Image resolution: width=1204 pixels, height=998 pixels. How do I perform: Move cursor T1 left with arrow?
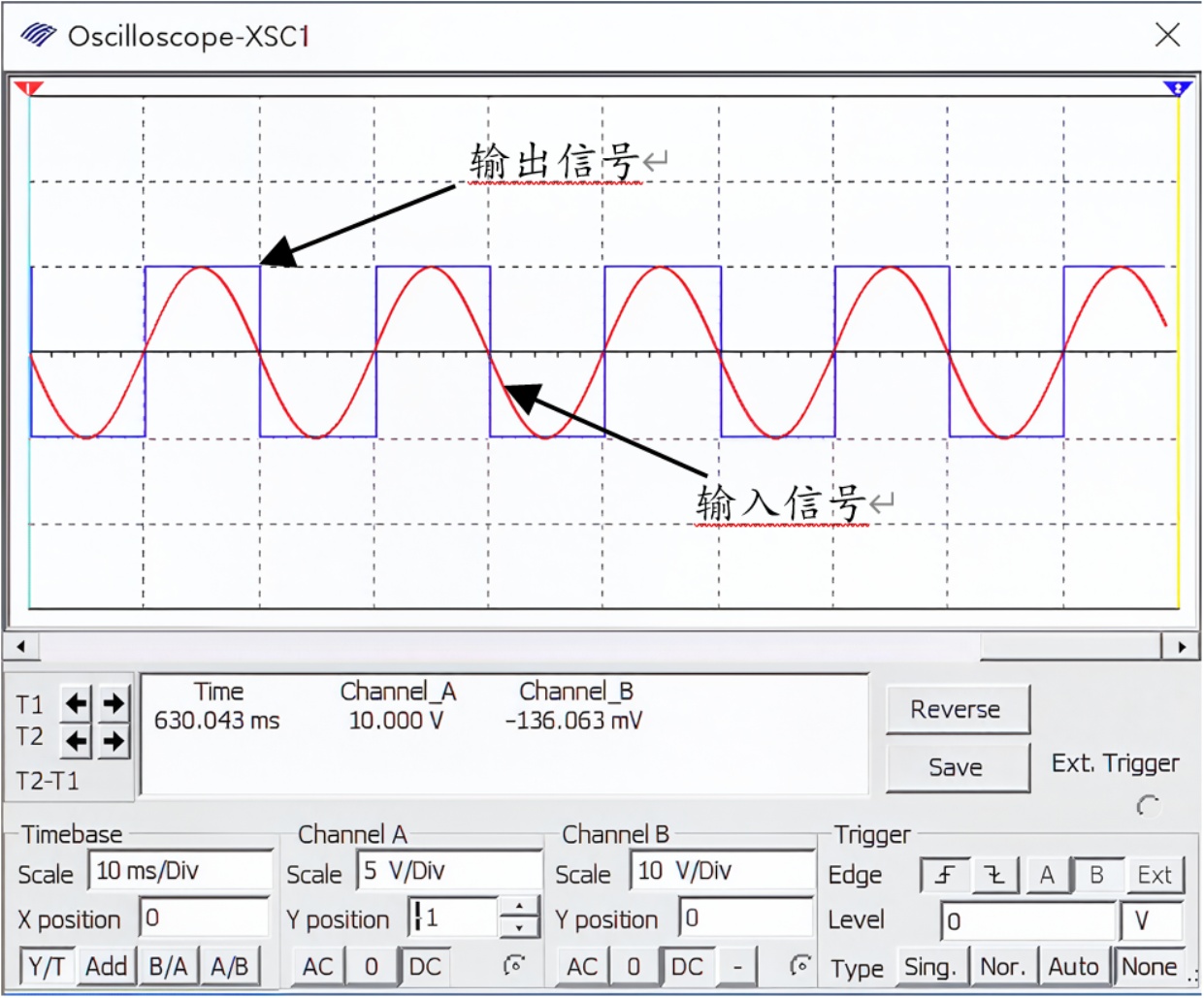(77, 702)
